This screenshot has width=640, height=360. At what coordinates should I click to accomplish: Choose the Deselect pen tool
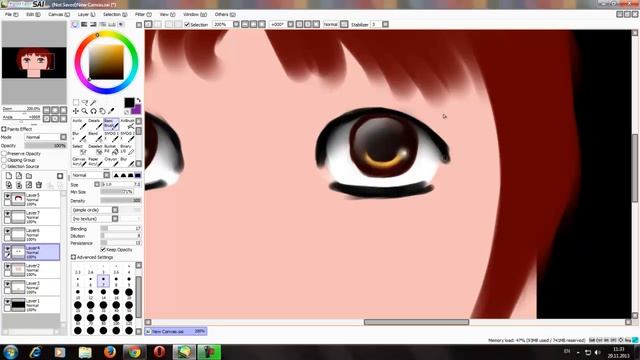[95, 149]
